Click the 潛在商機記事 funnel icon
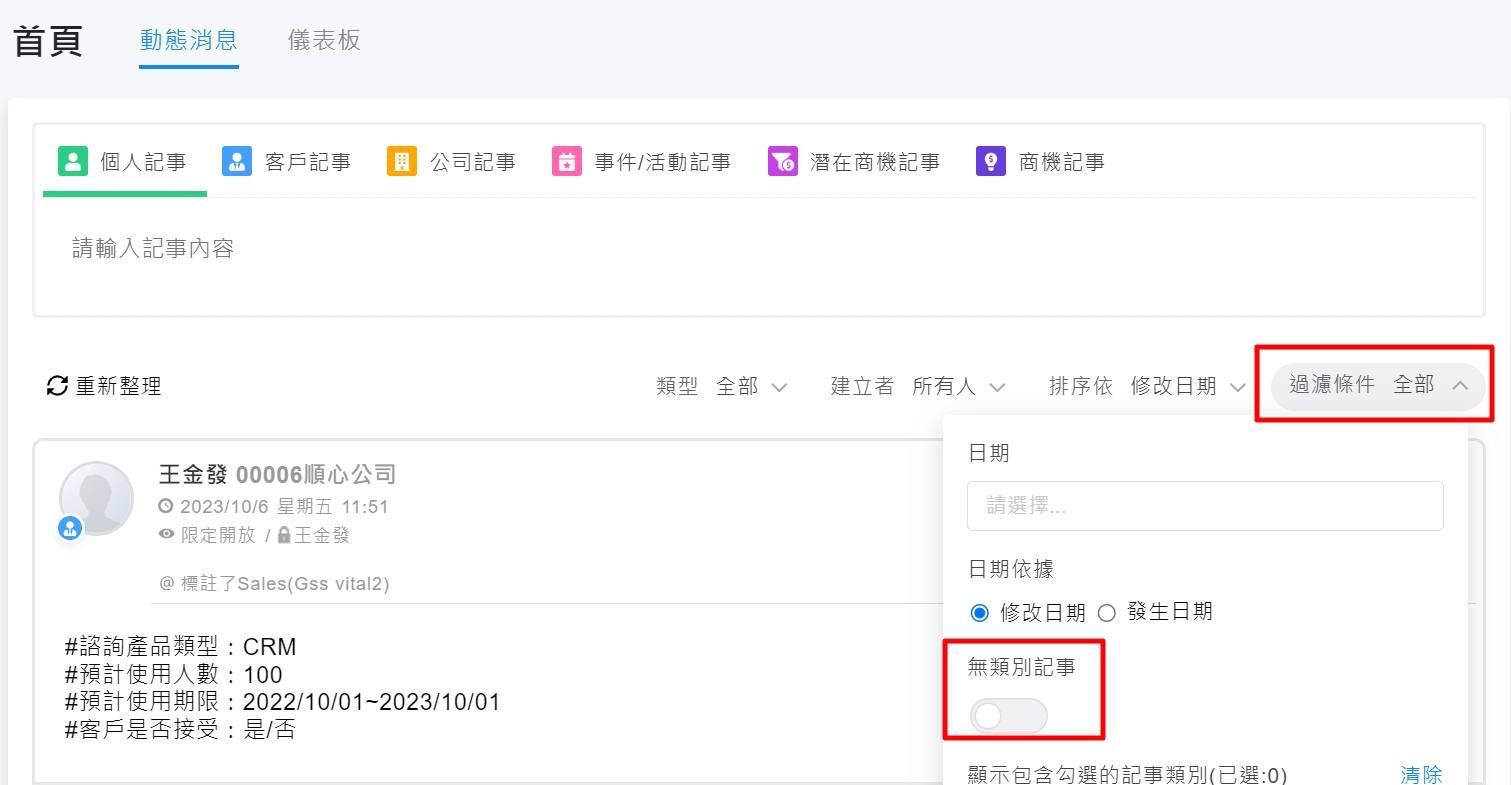The width and height of the screenshot is (1511, 785). [782, 161]
